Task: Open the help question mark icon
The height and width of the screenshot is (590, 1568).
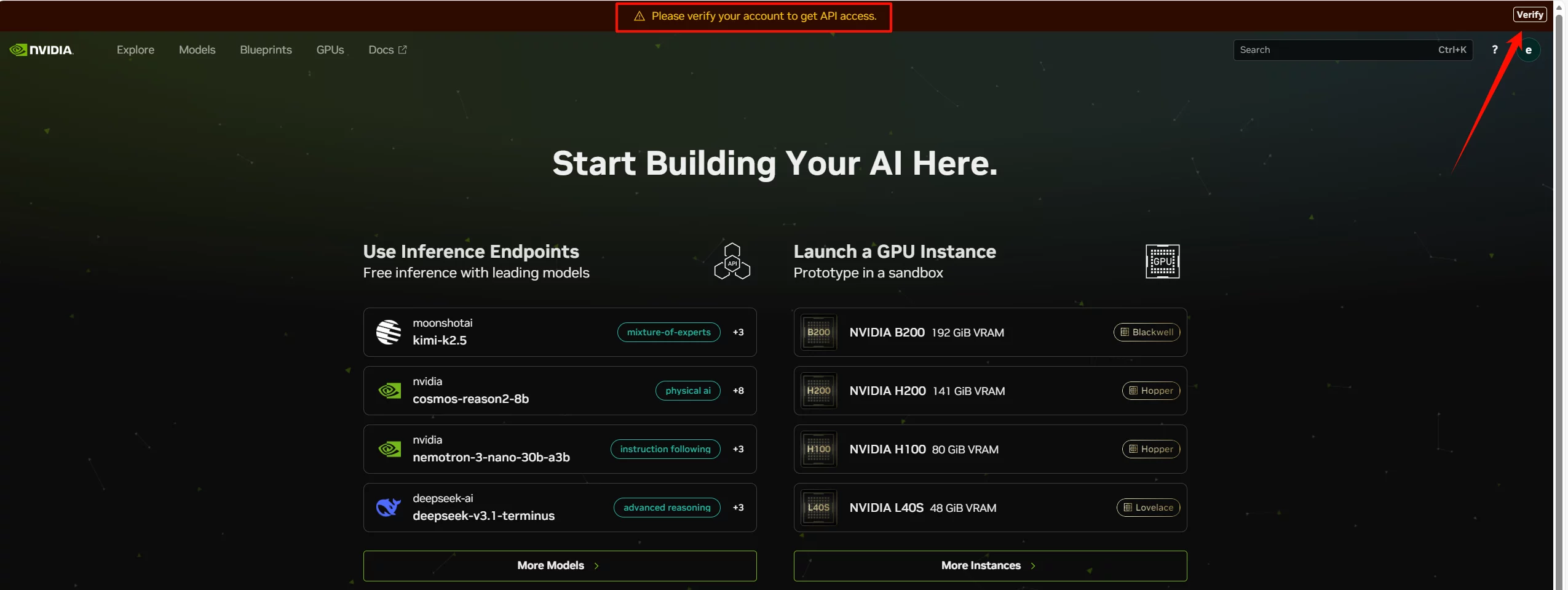Action: (1494, 50)
